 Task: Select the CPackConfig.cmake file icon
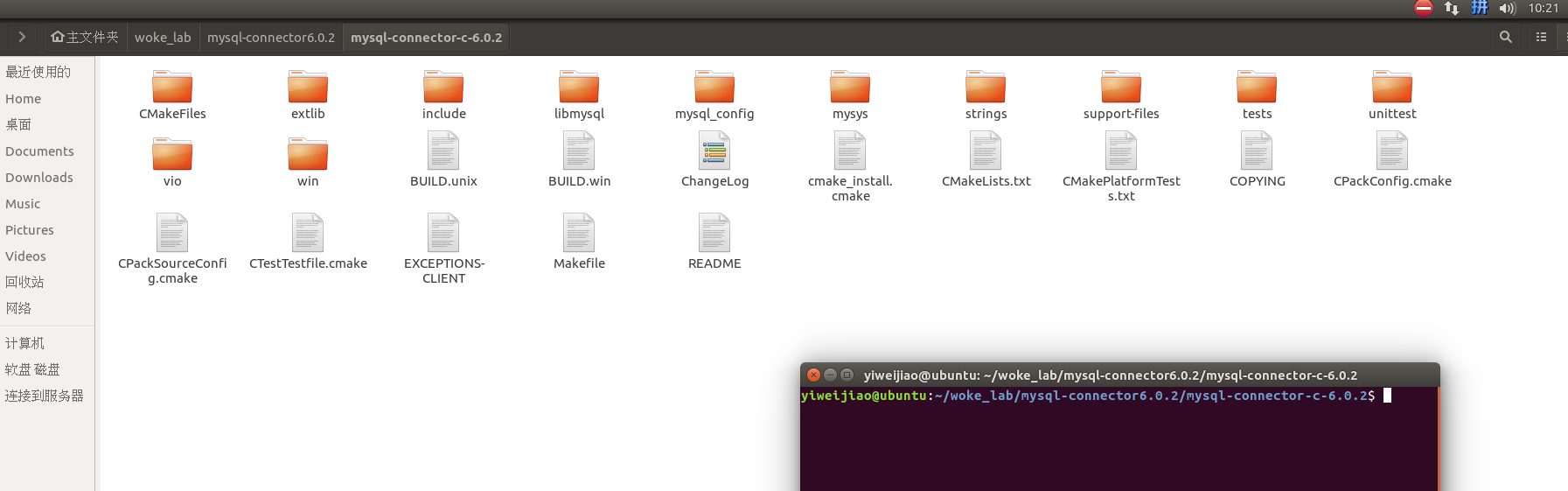[x=1392, y=151]
